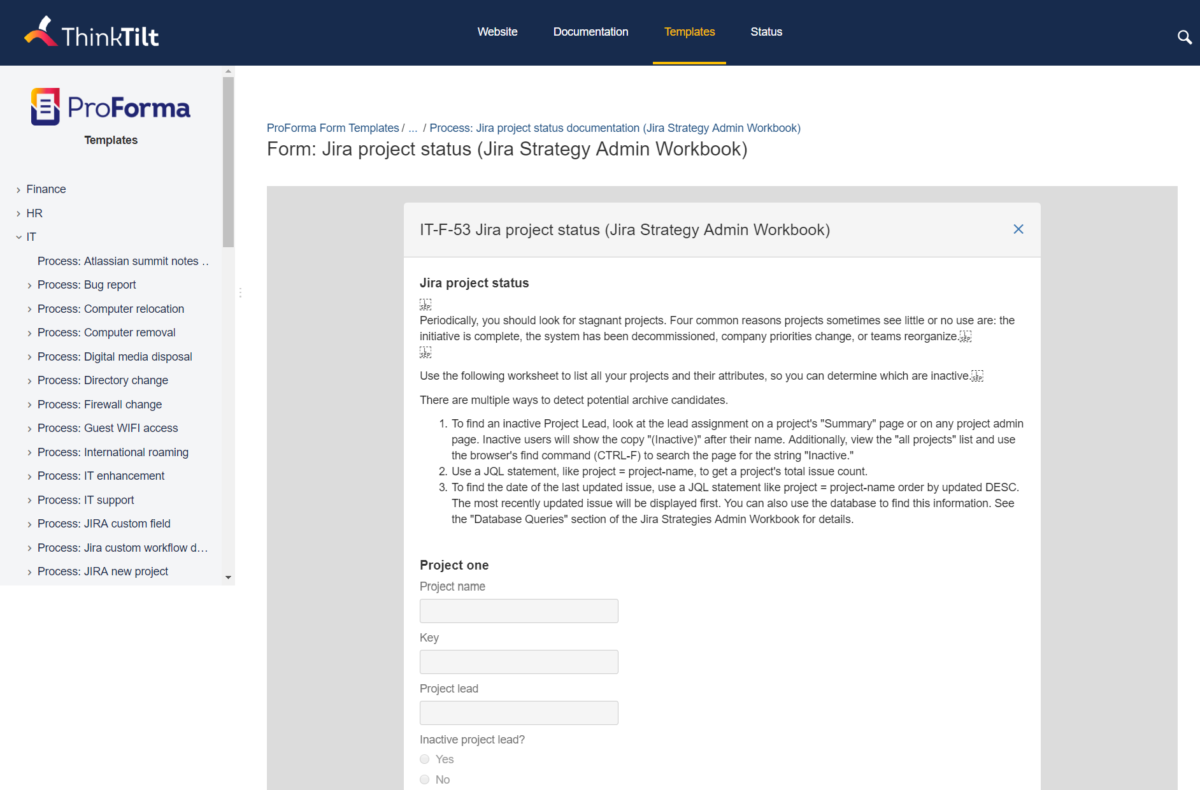Open the Documentation page
The width and height of the screenshot is (1200, 790).
(590, 31)
